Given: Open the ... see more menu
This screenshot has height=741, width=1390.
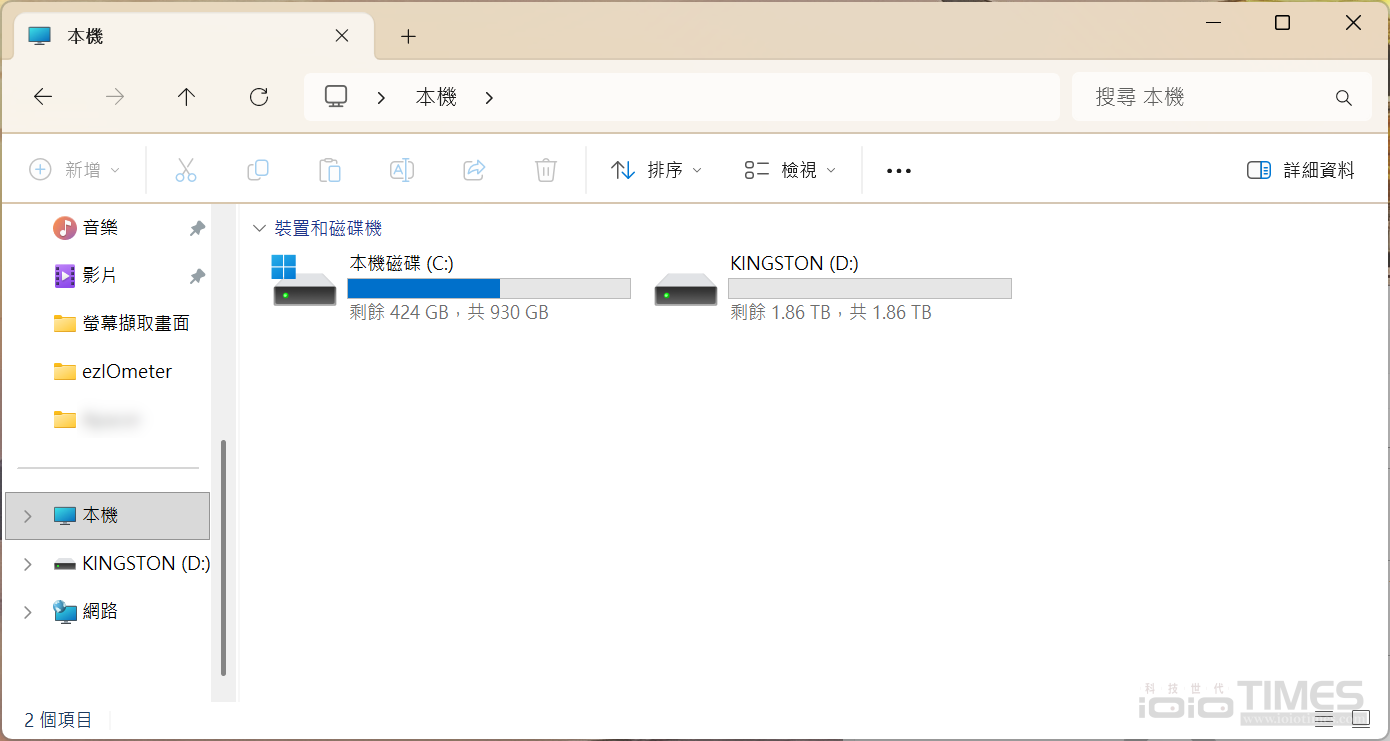Looking at the screenshot, I should click(x=898, y=169).
